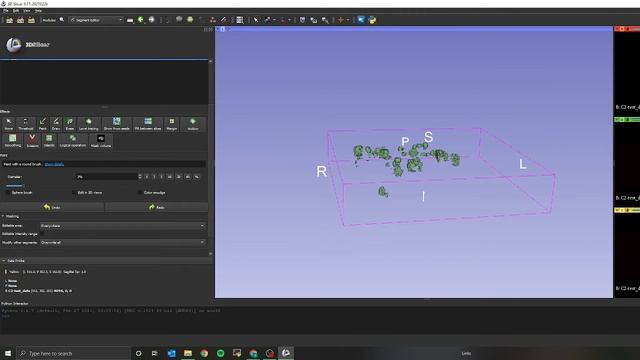The width and height of the screenshot is (640, 360).
Task: Click the brush diameter value field
Action: 107,177
